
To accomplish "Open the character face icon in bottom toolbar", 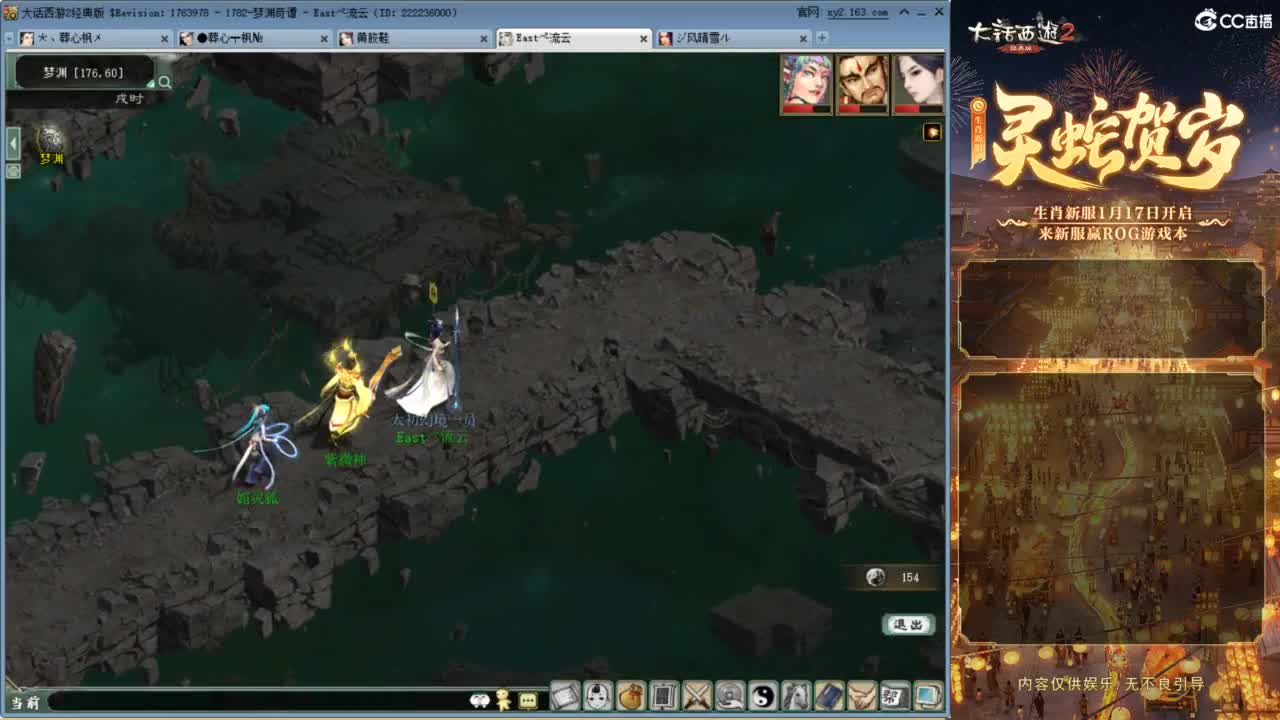I will click(x=598, y=694).
